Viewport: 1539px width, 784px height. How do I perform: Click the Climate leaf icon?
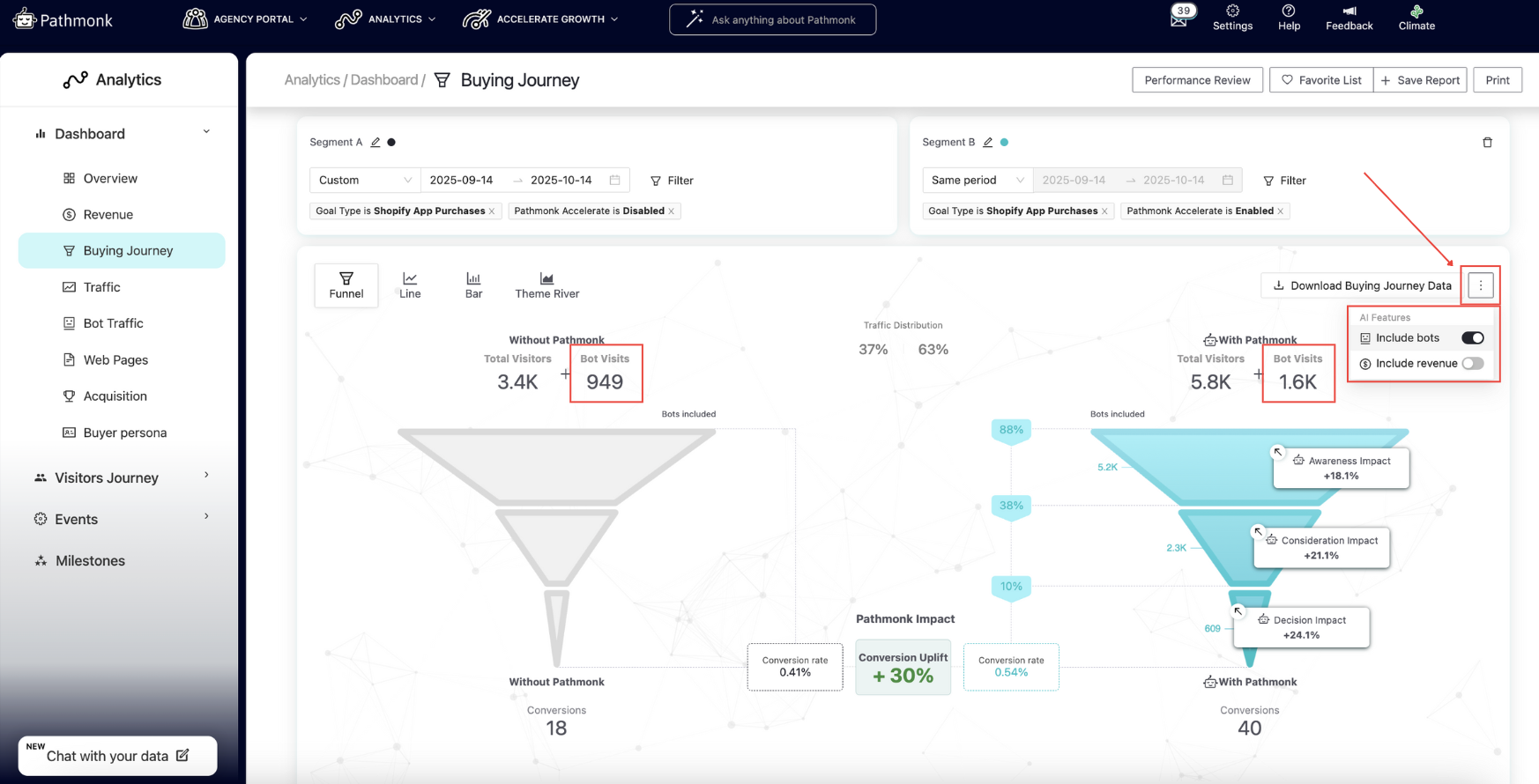pyautogui.click(x=1416, y=11)
